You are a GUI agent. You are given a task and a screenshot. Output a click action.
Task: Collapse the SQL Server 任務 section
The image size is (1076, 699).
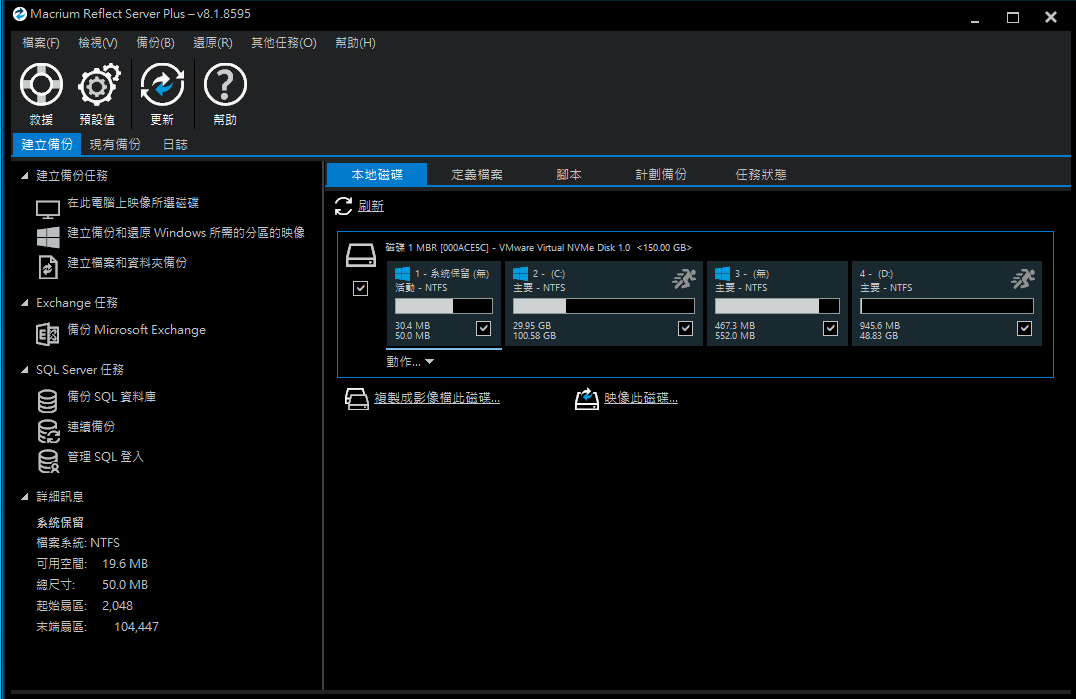click(25, 369)
